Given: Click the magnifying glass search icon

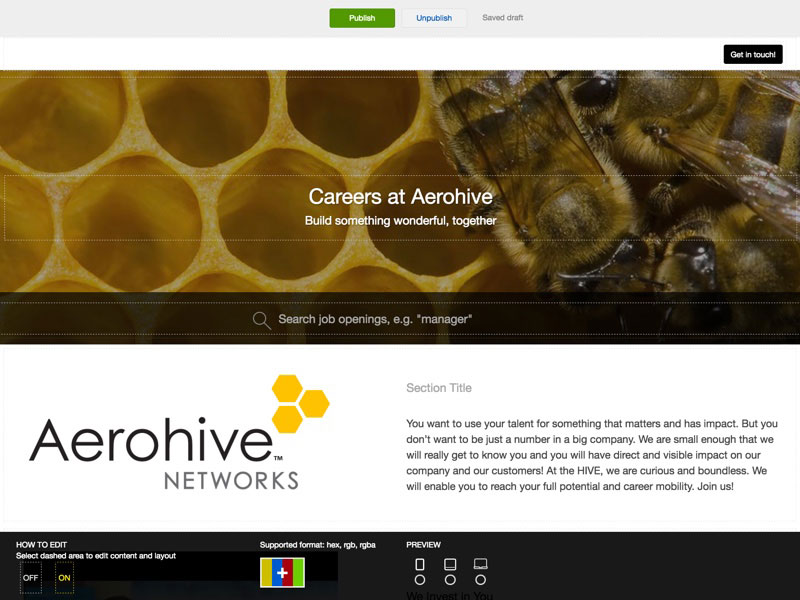Looking at the screenshot, I should click(262, 320).
